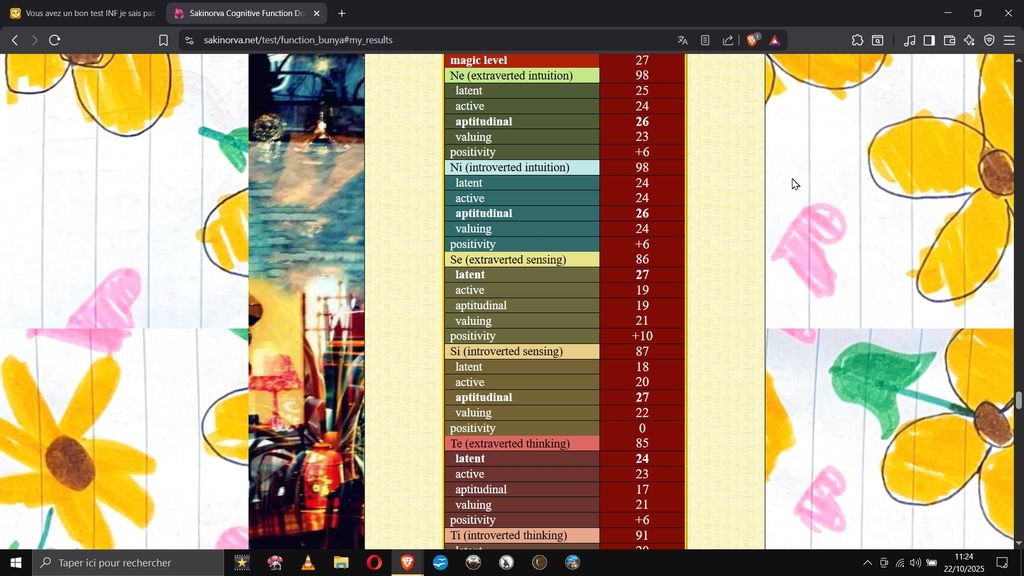Click the translate page icon
This screenshot has width=1024, height=576.
coord(682,40)
